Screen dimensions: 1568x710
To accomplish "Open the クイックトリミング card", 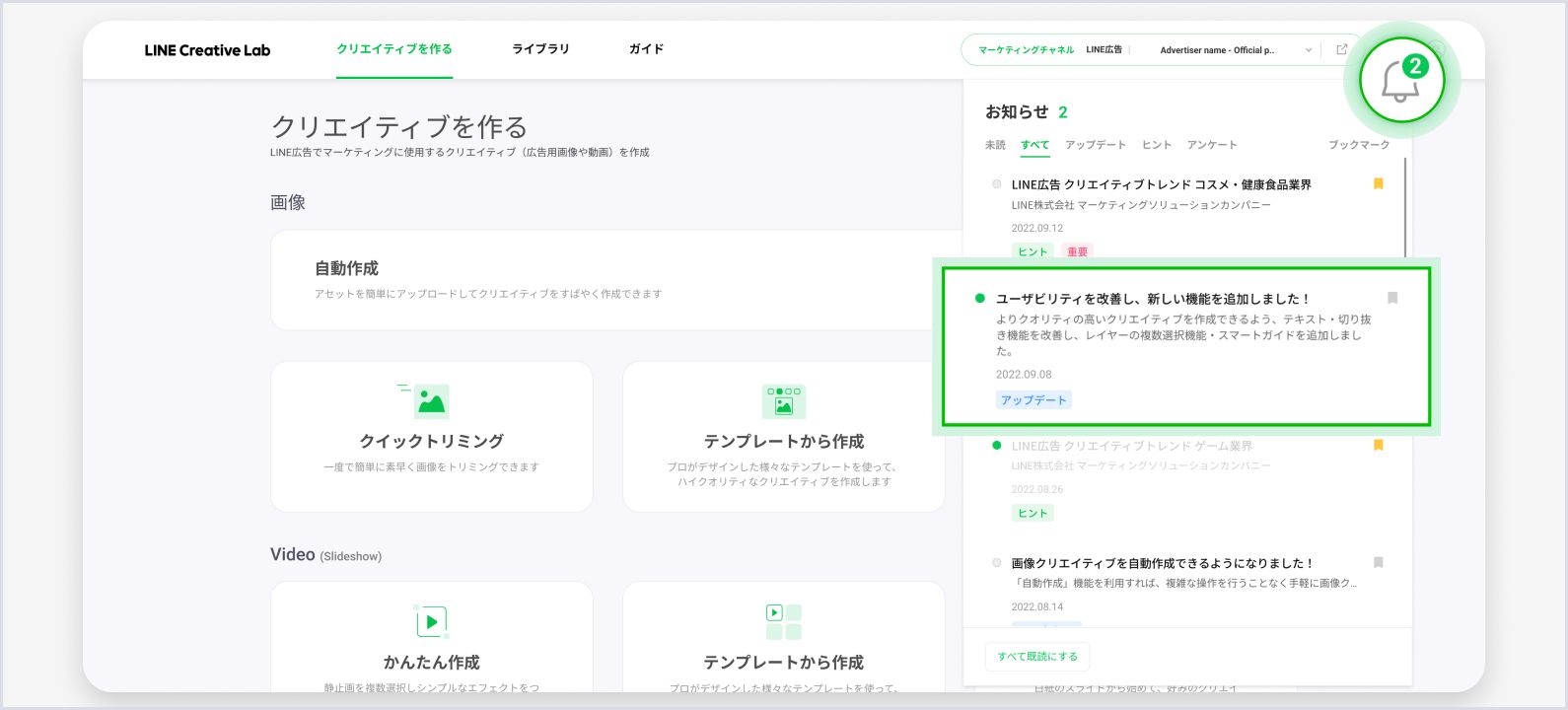I will tap(431, 437).
